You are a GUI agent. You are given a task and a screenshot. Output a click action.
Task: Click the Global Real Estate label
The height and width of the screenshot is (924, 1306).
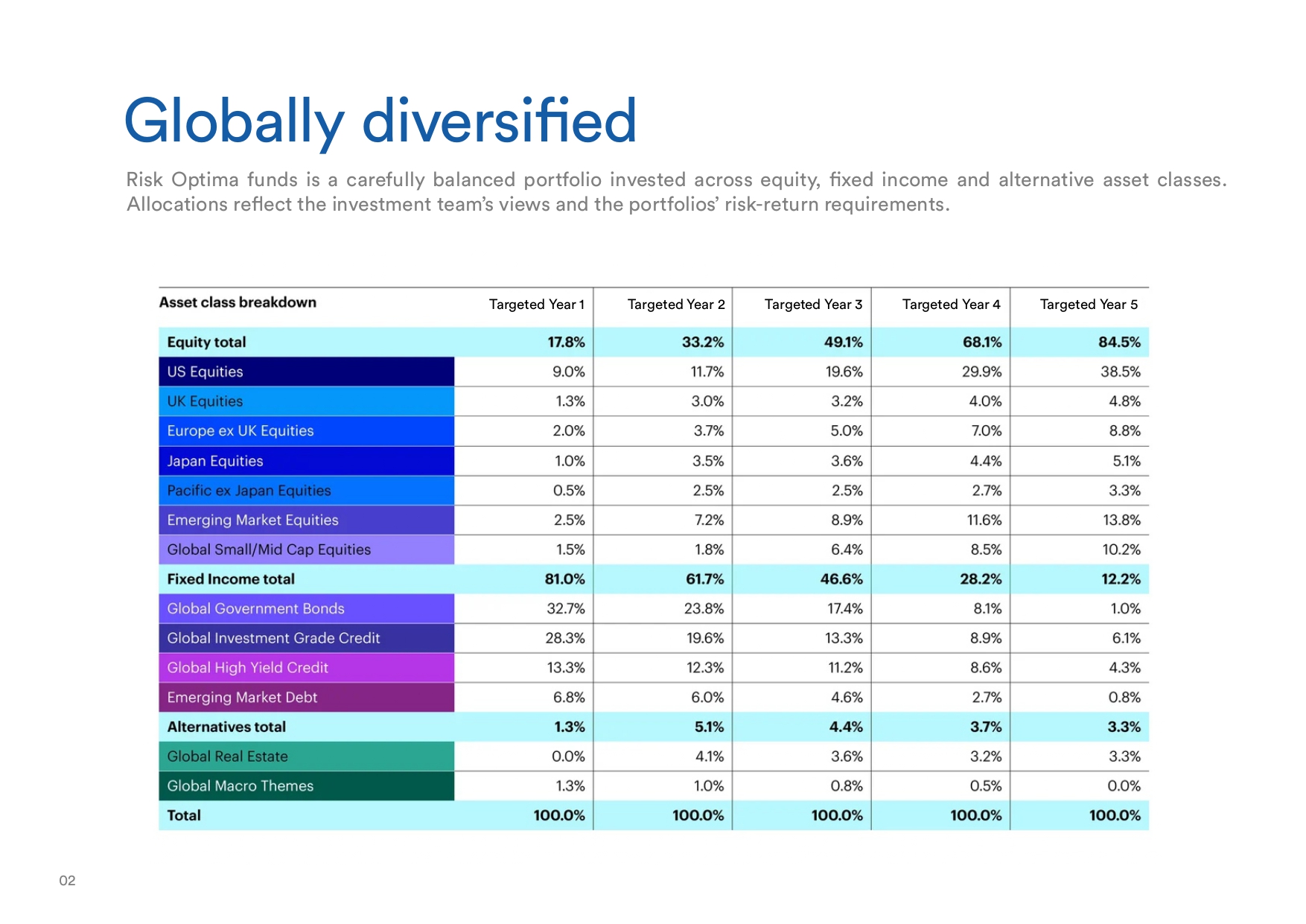(x=227, y=756)
